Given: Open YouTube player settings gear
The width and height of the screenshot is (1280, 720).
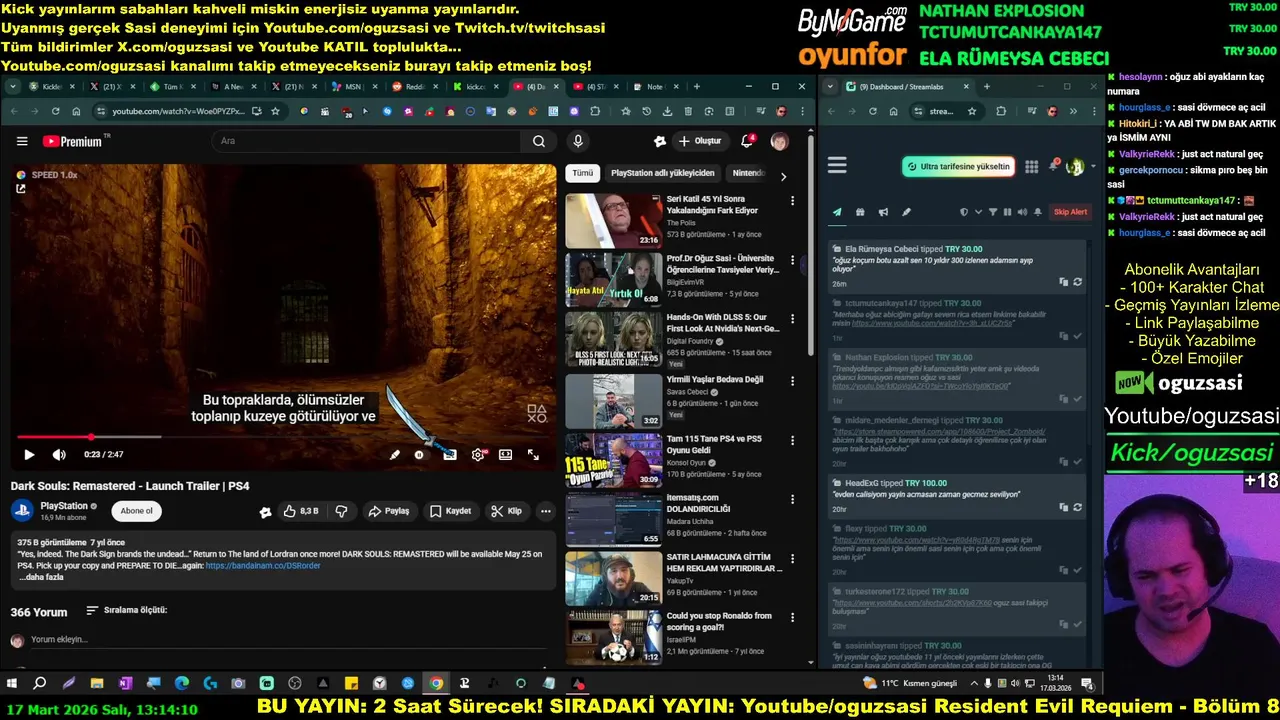Looking at the screenshot, I should click(x=478, y=454).
